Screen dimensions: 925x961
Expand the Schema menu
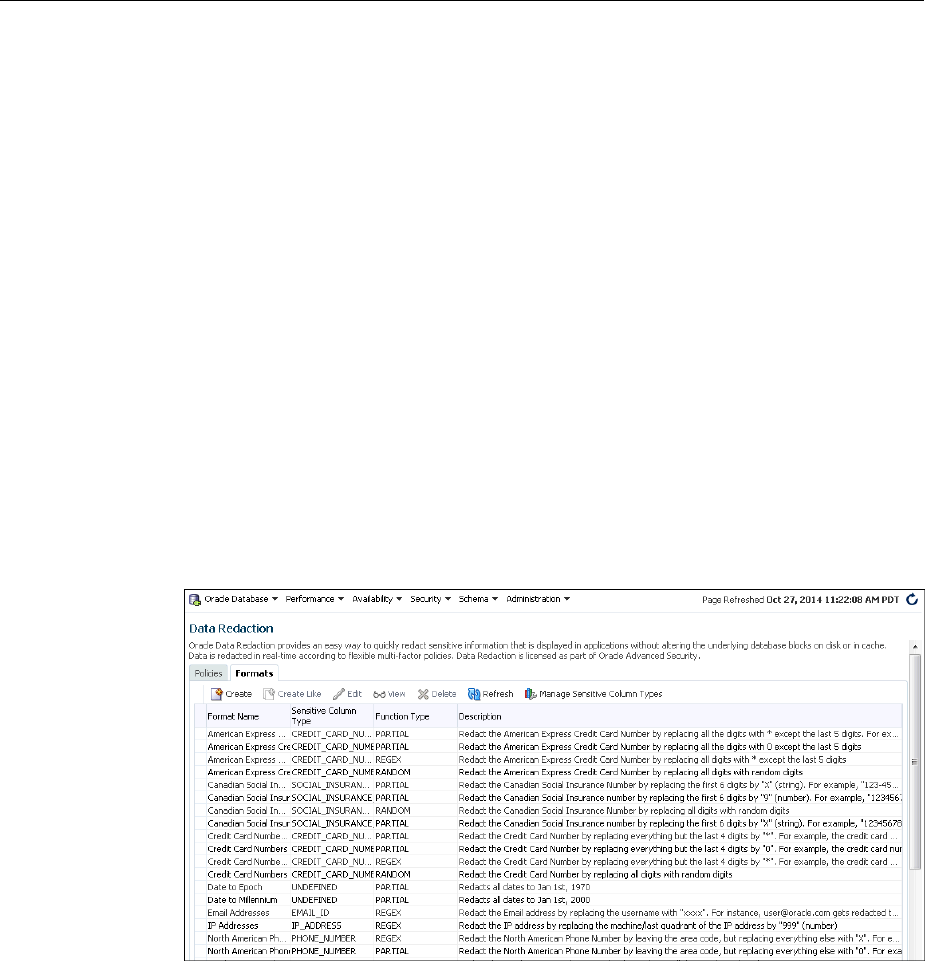pyautogui.click(x=478, y=599)
